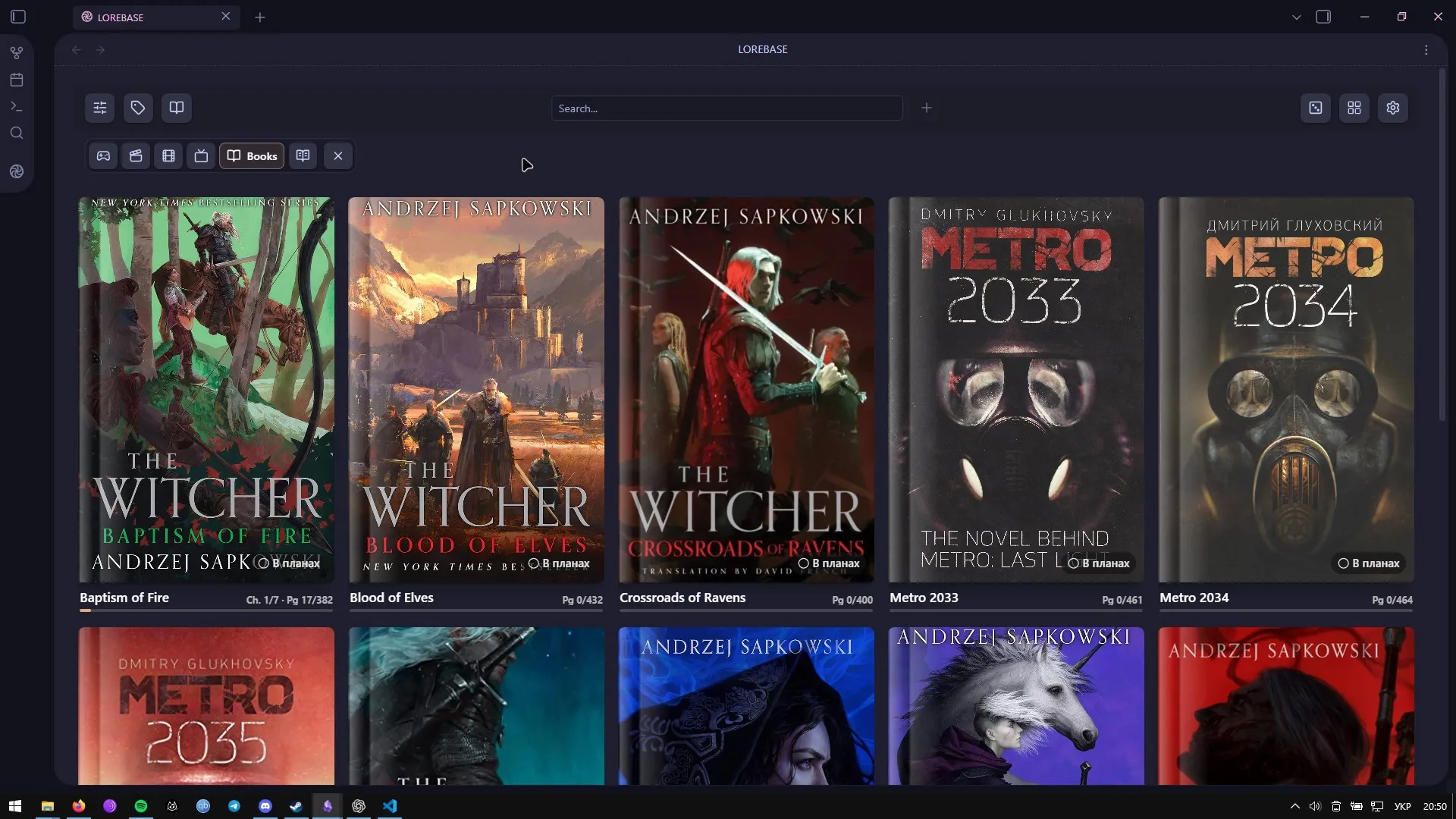The height and width of the screenshot is (819, 1456).
Task: Click the Baptism of Fire title
Action: pos(124,598)
